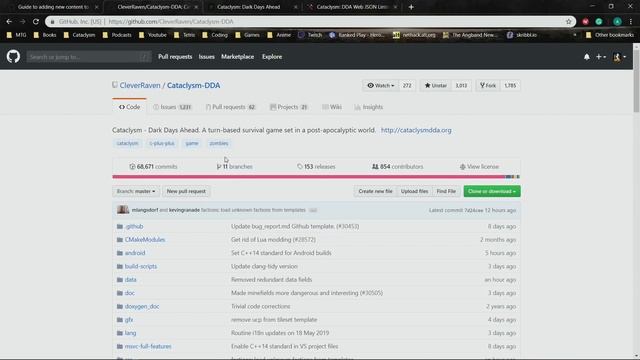Go to the GitHub home logo

(x=13, y=56)
